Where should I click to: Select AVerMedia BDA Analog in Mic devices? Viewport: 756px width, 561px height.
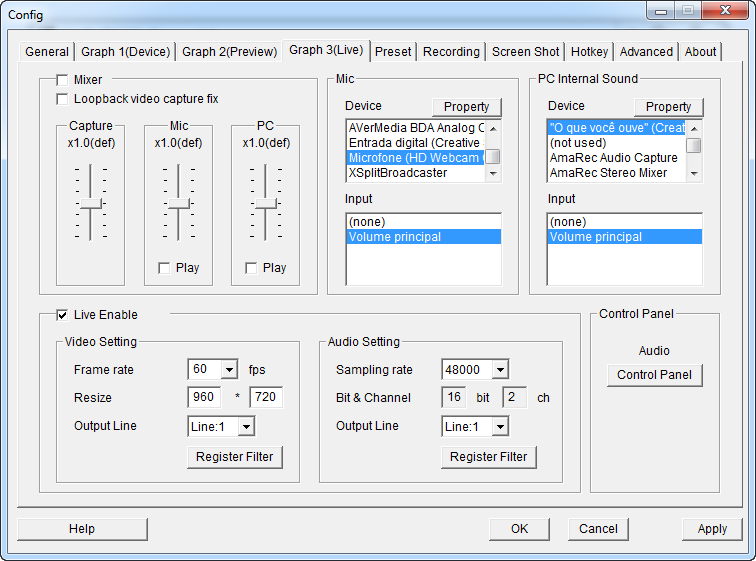pyautogui.click(x=416, y=128)
